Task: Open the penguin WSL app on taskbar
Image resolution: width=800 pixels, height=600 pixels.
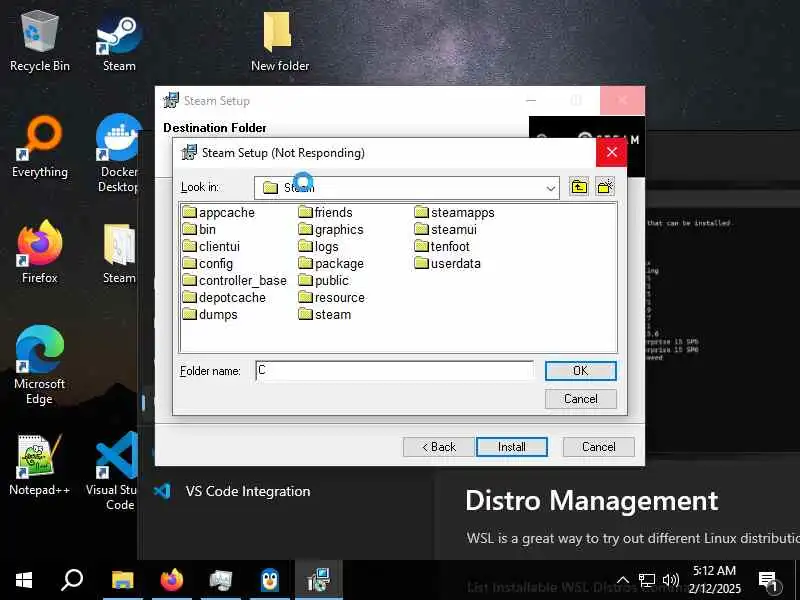Action: [269, 580]
